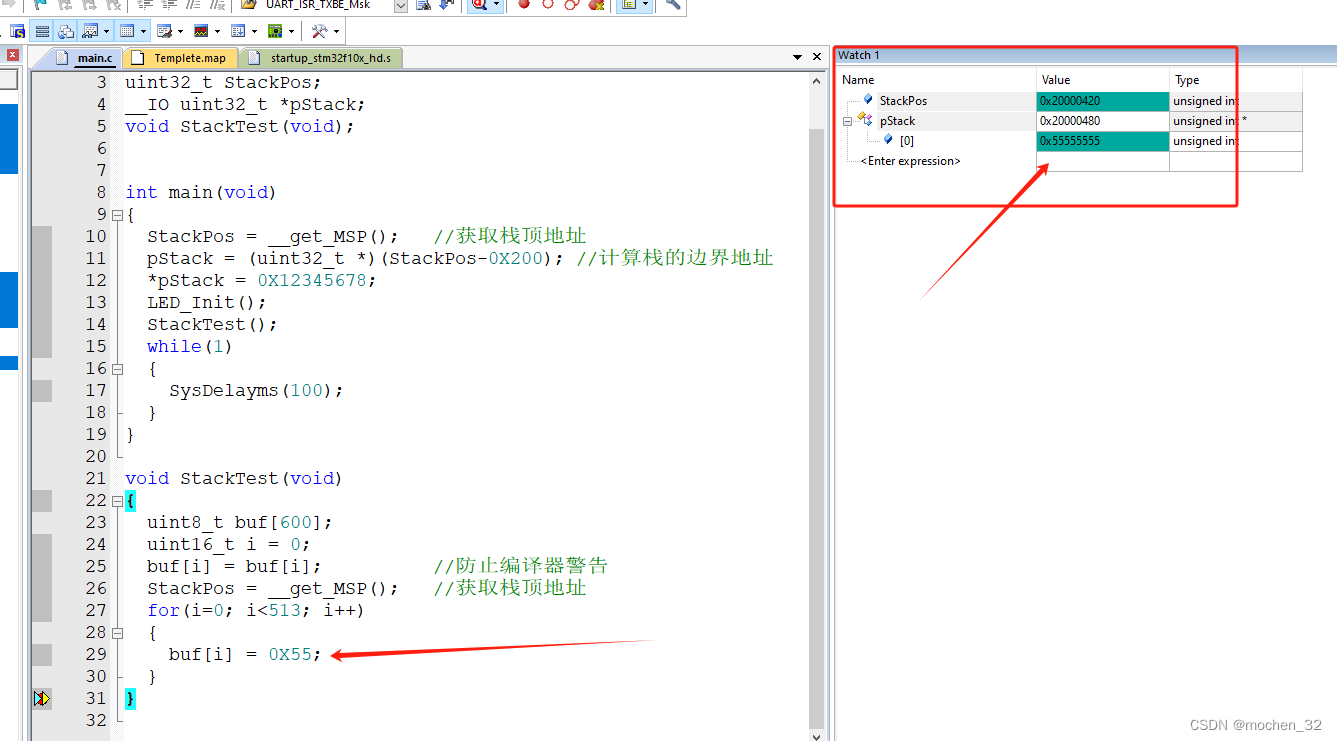Click the red Insert Breakpoint icon
1337x741 pixels.
(x=523, y=4)
